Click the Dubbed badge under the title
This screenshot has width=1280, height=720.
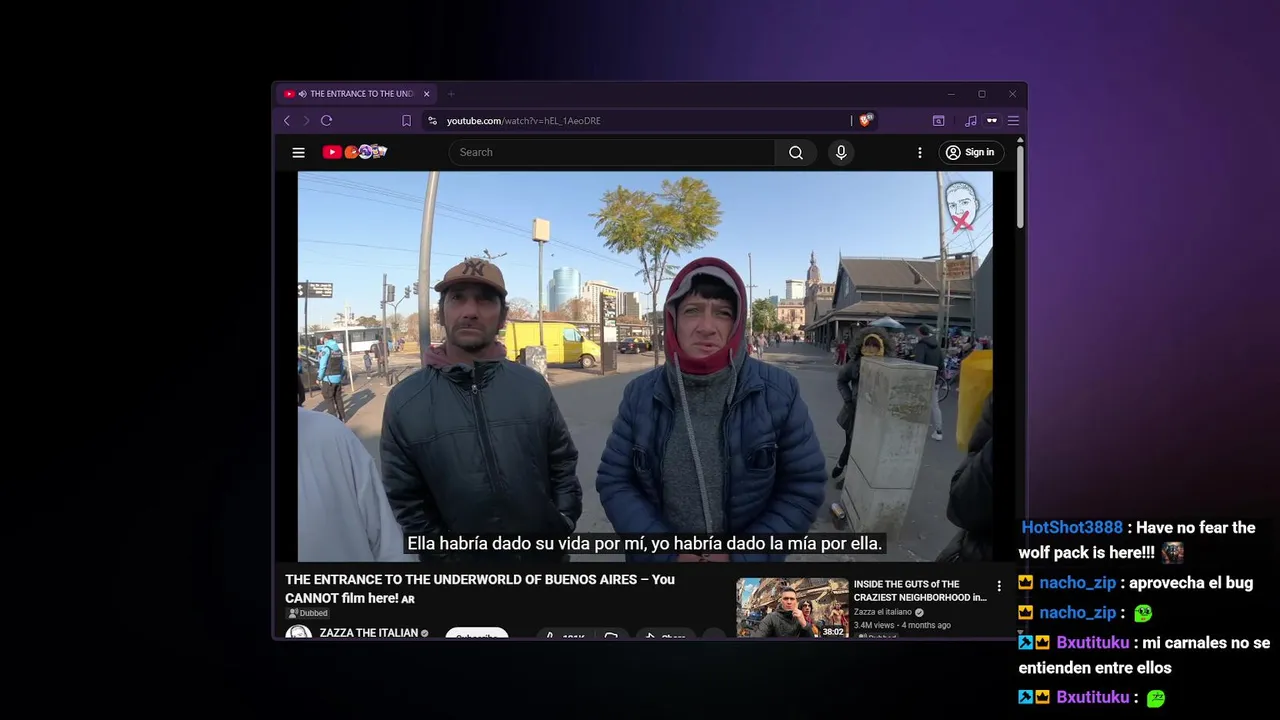[x=307, y=613]
